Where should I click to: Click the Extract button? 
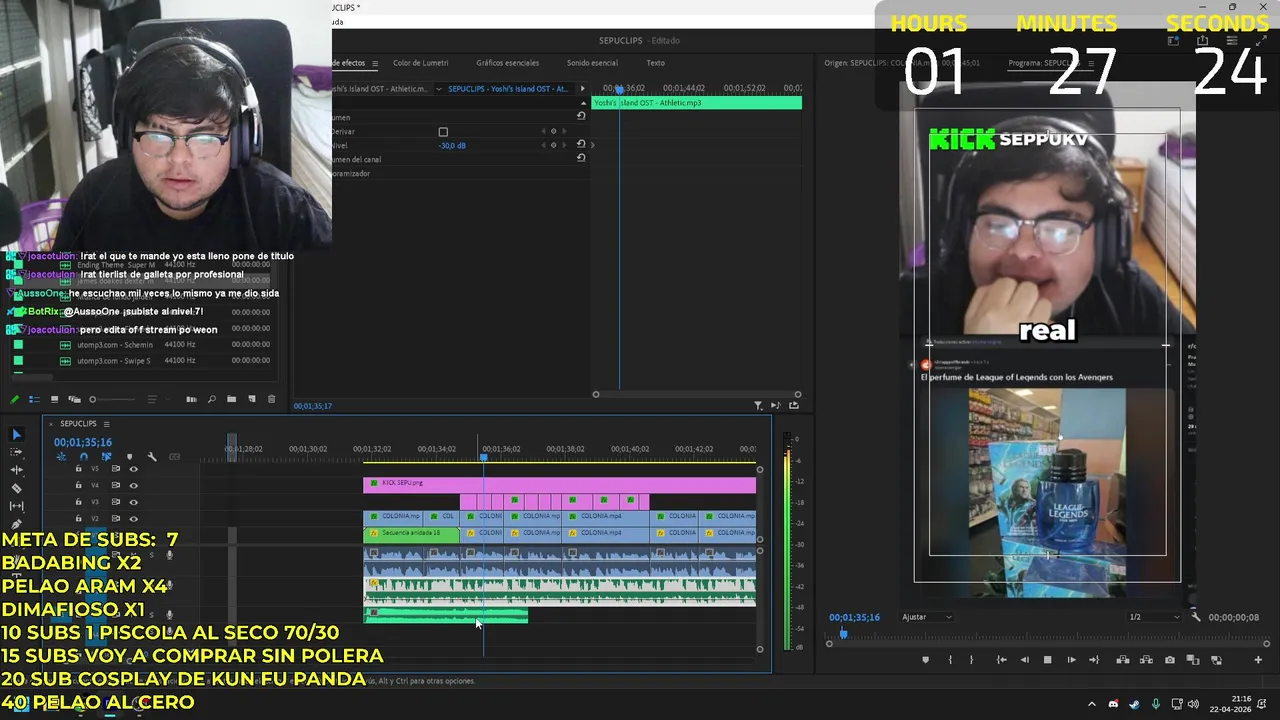coord(1145,660)
